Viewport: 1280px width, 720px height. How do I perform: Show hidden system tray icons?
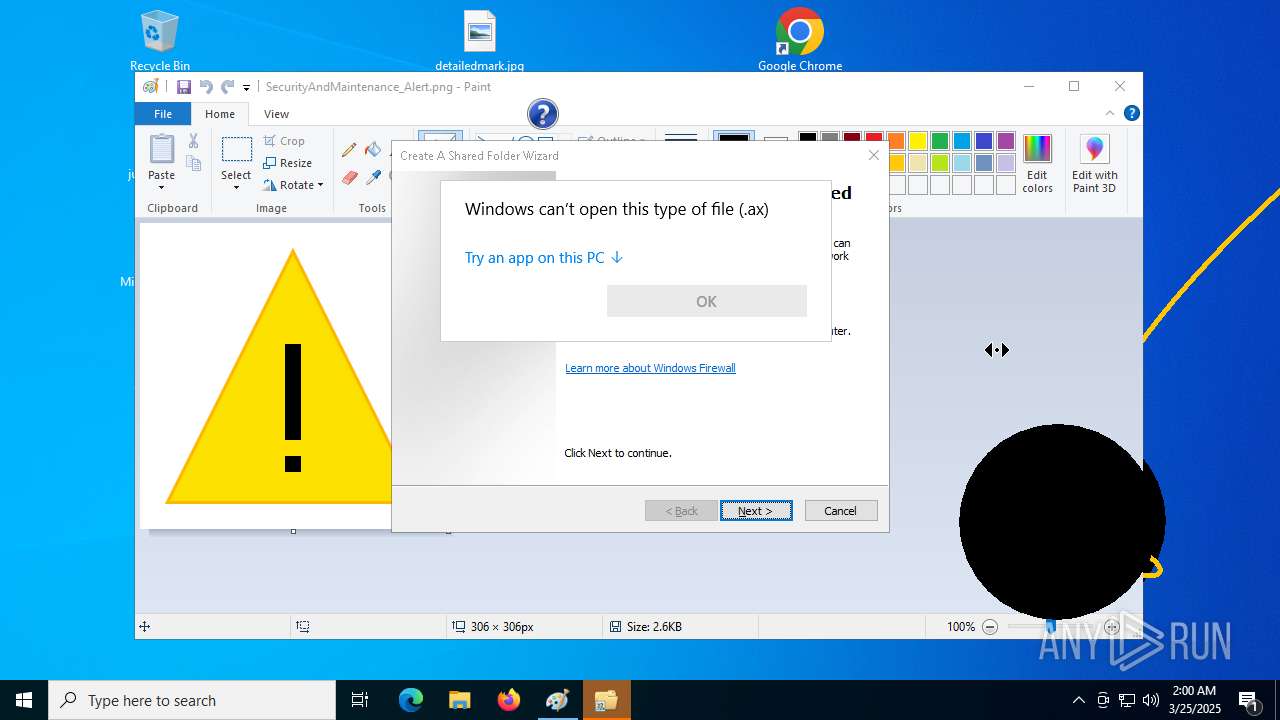[x=1078, y=700]
